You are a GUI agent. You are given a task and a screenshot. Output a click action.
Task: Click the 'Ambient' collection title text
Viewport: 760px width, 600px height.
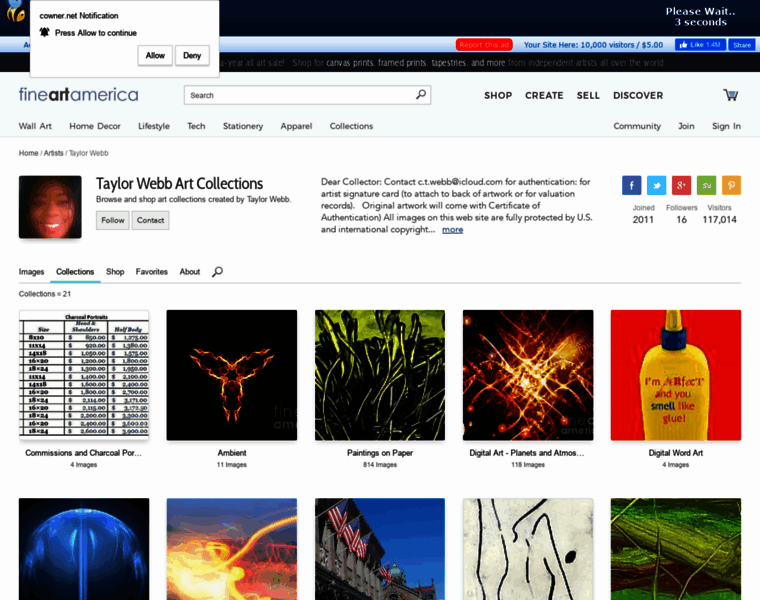point(232,453)
